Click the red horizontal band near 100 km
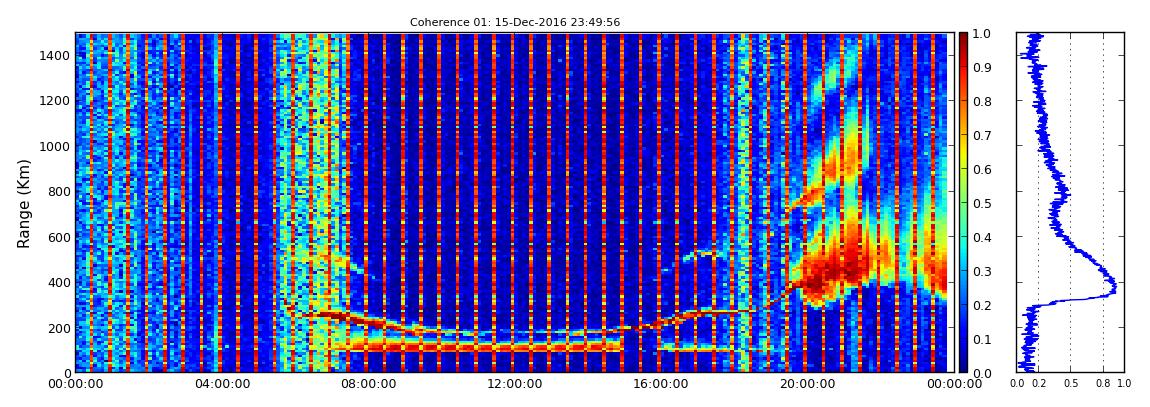This screenshot has width=1150, height=407. (x=484, y=345)
